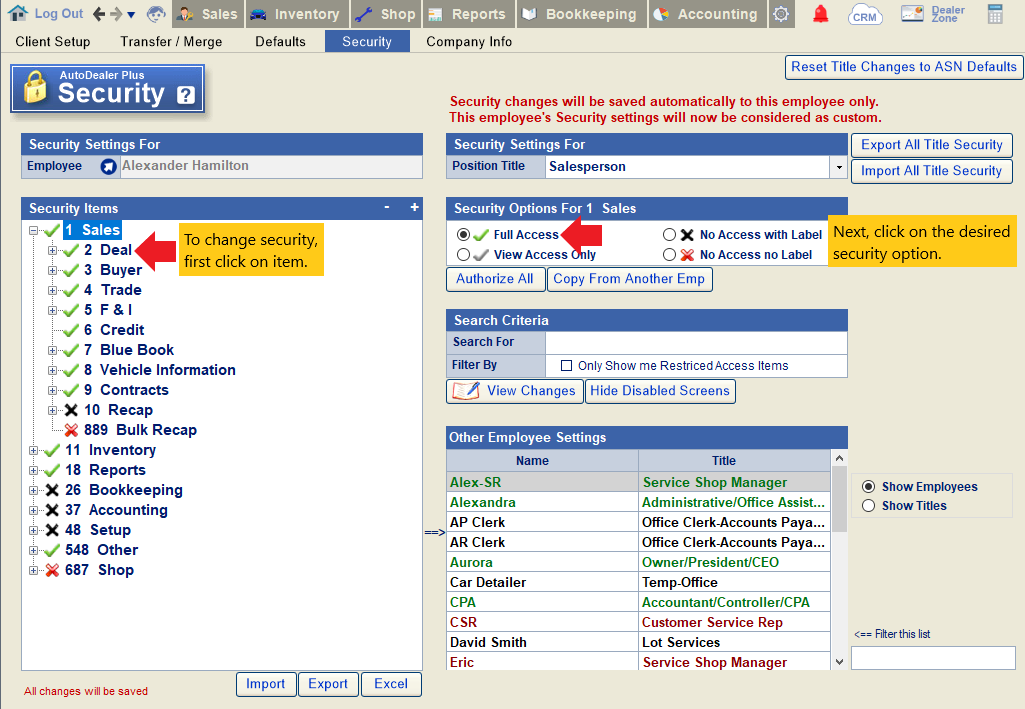Click the black X icon beside Recap

pyautogui.click(x=71, y=410)
